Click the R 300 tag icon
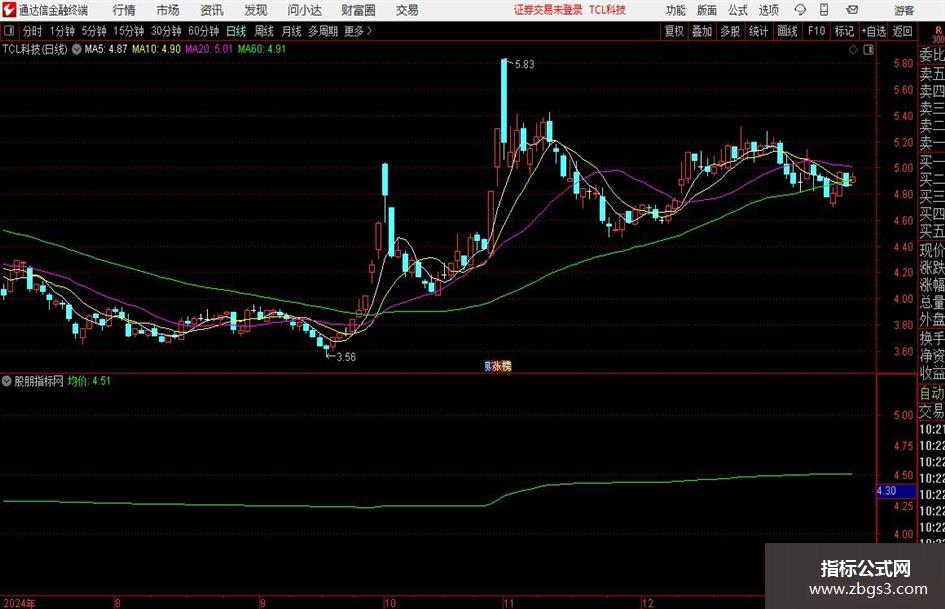 938,34
